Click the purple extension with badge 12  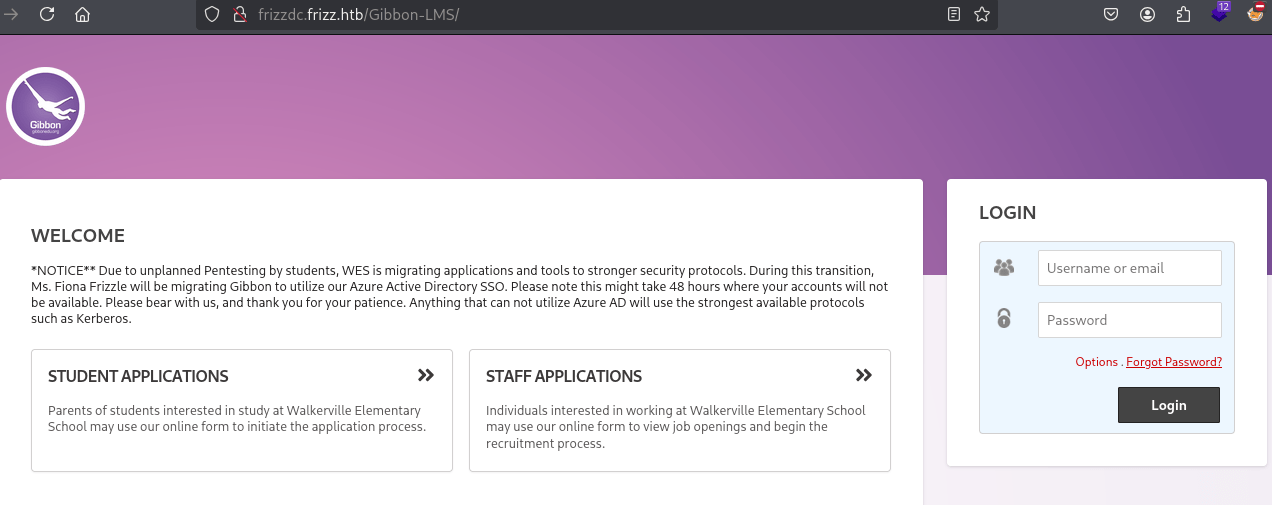tap(1219, 14)
